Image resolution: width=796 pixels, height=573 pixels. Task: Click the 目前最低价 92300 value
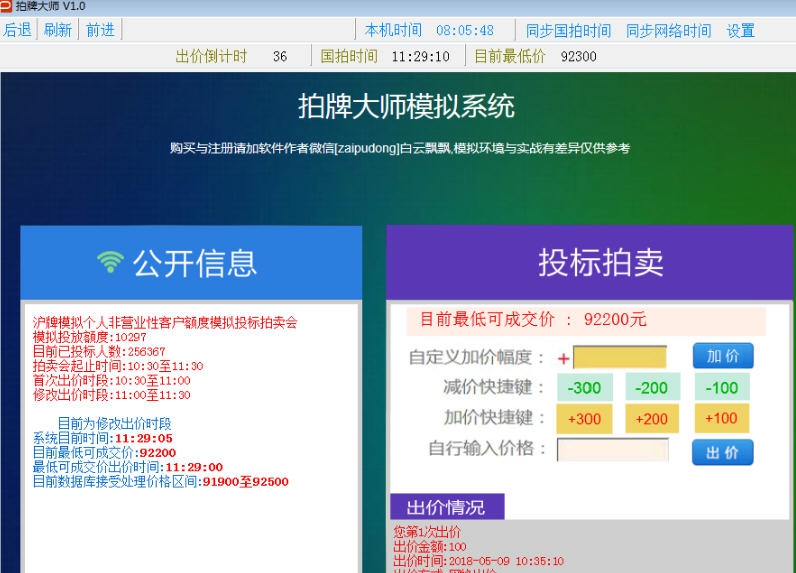pyautogui.click(x=578, y=56)
